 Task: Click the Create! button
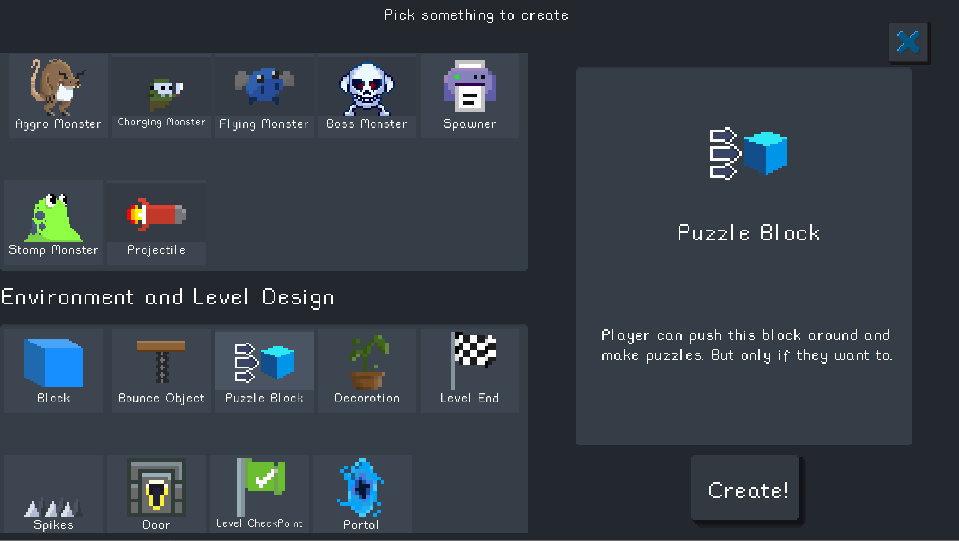coord(746,489)
